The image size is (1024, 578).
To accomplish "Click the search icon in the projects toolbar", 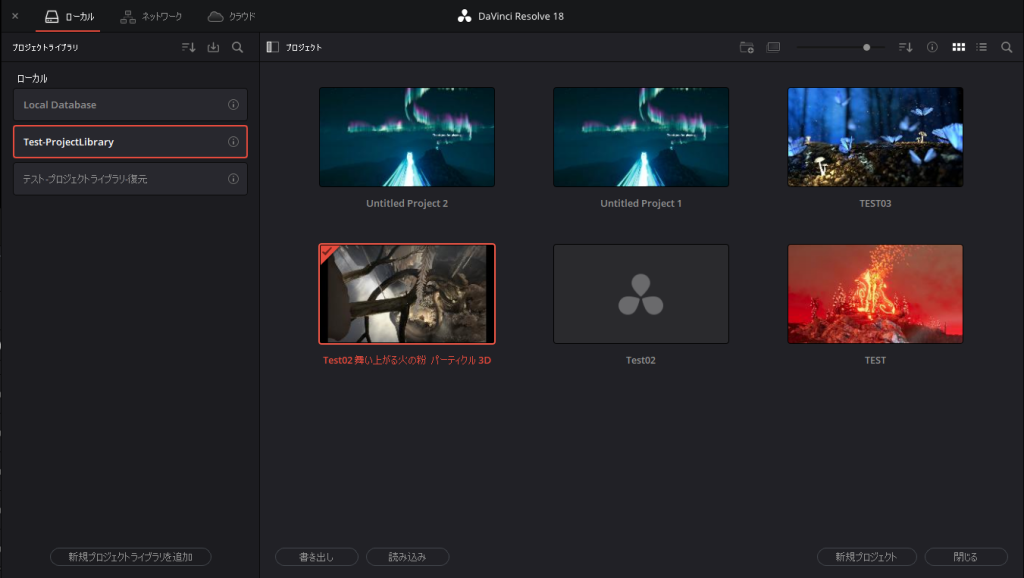I will (x=1006, y=47).
